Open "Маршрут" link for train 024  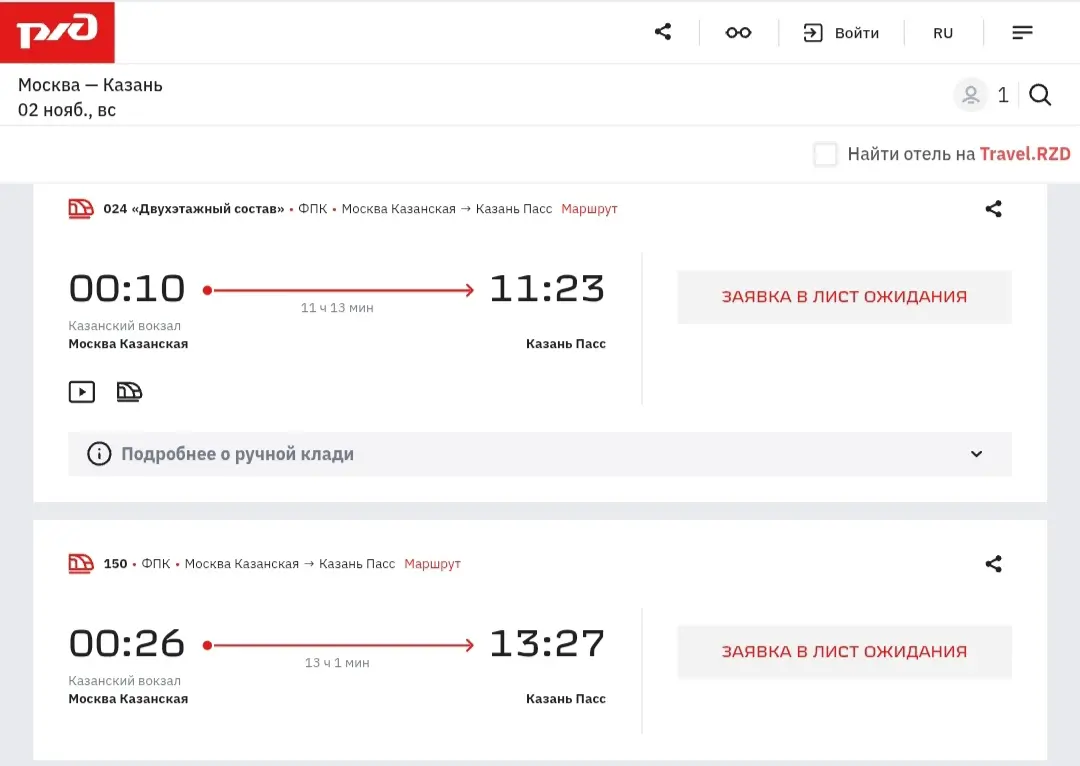pyautogui.click(x=589, y=209)
